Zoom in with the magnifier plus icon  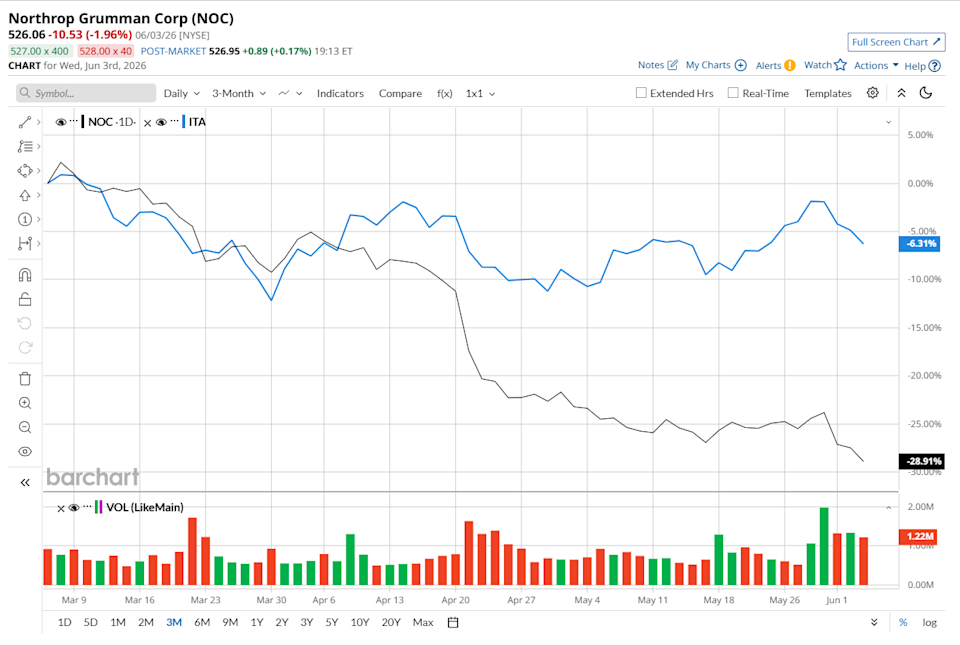click(24, 403)
